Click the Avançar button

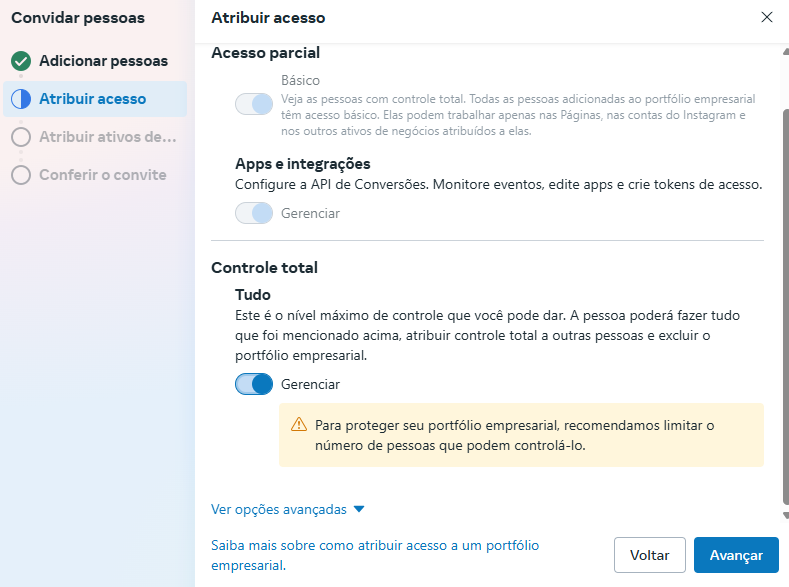pos(736,555)
